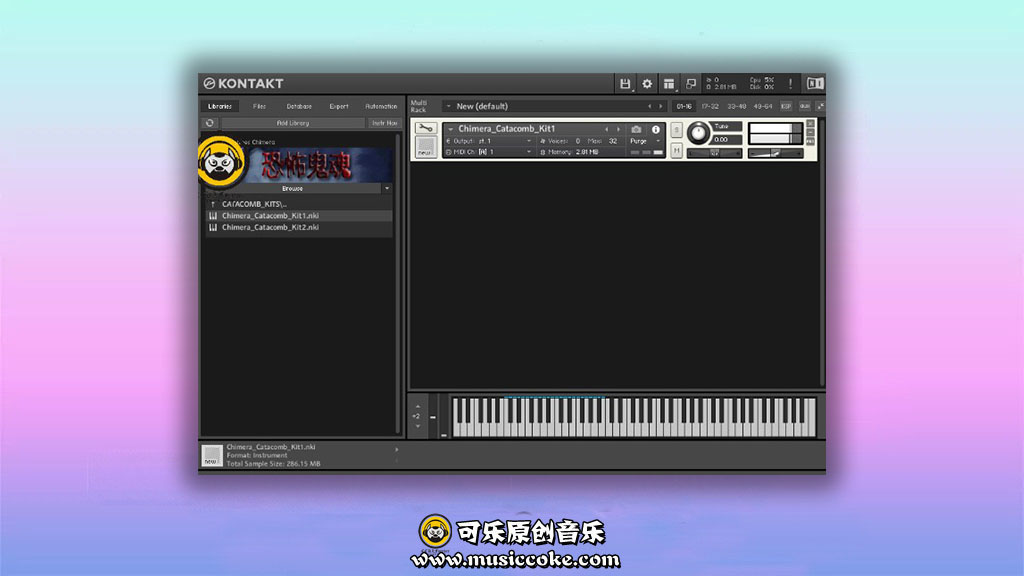Switch to the Files tab
The width and height of the screenshot is (1024, 576).
tap(259, 106)
